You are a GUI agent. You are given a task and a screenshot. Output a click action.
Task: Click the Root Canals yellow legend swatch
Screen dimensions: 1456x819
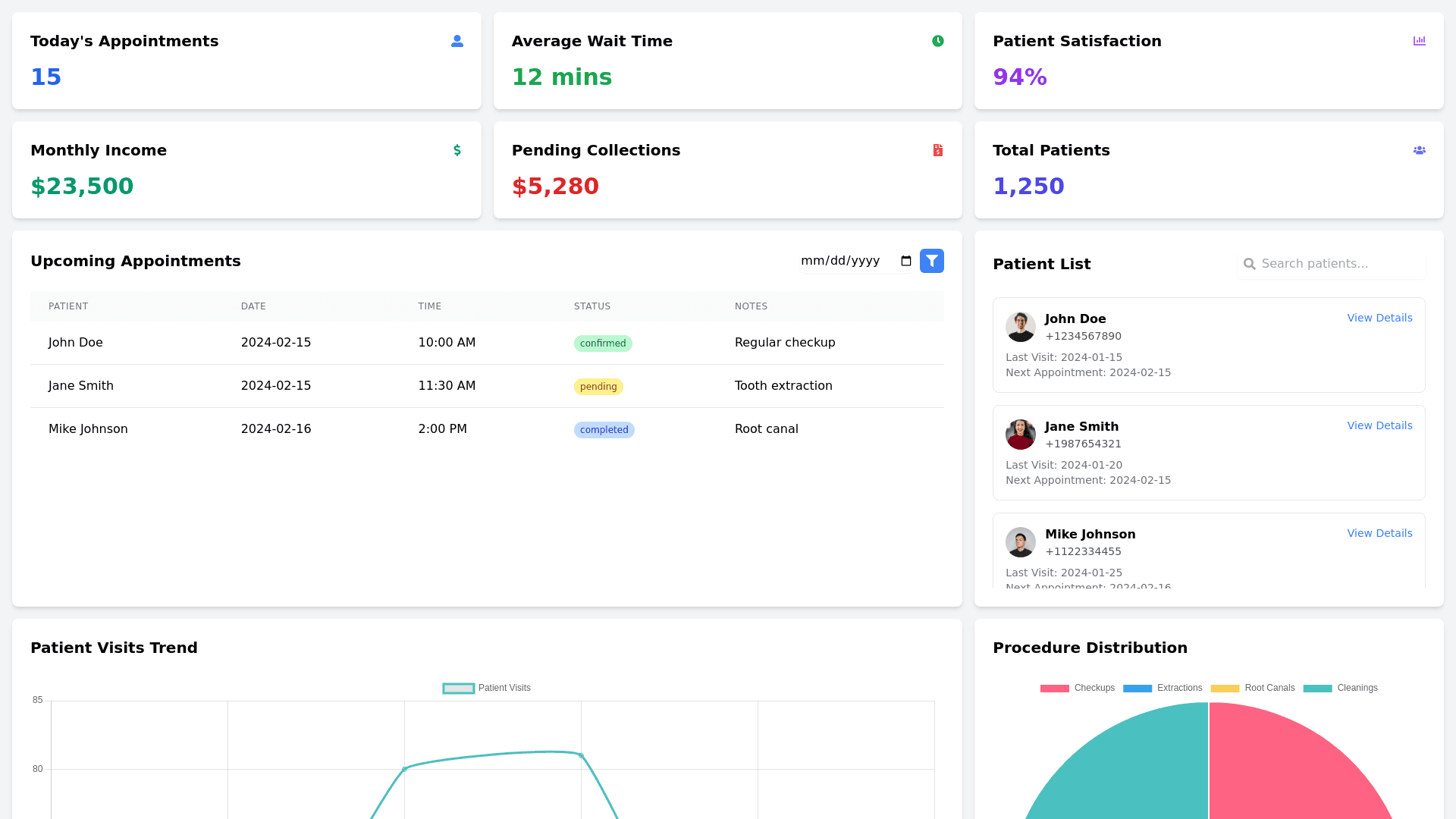1225,688
